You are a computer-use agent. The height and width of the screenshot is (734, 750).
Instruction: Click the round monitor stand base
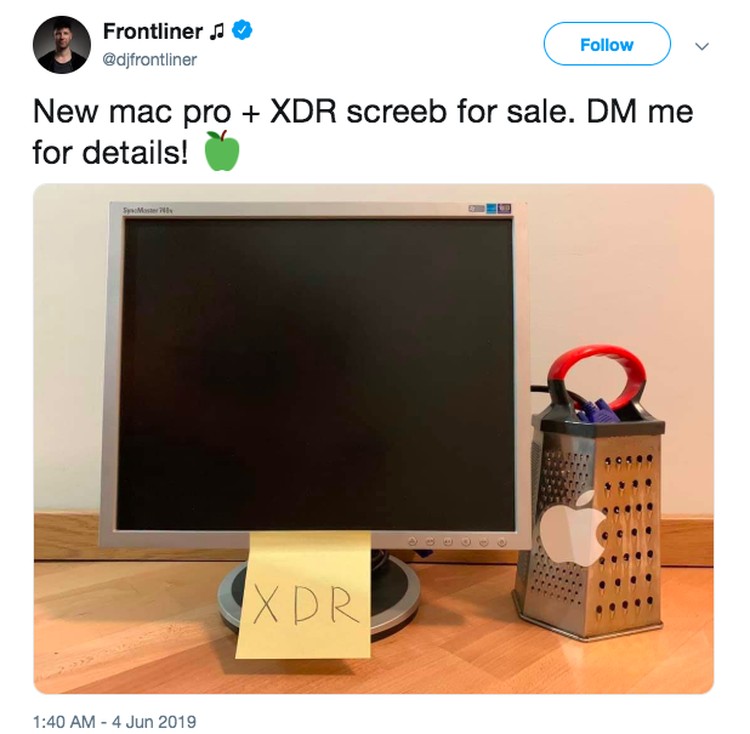[x=319, y=595]
